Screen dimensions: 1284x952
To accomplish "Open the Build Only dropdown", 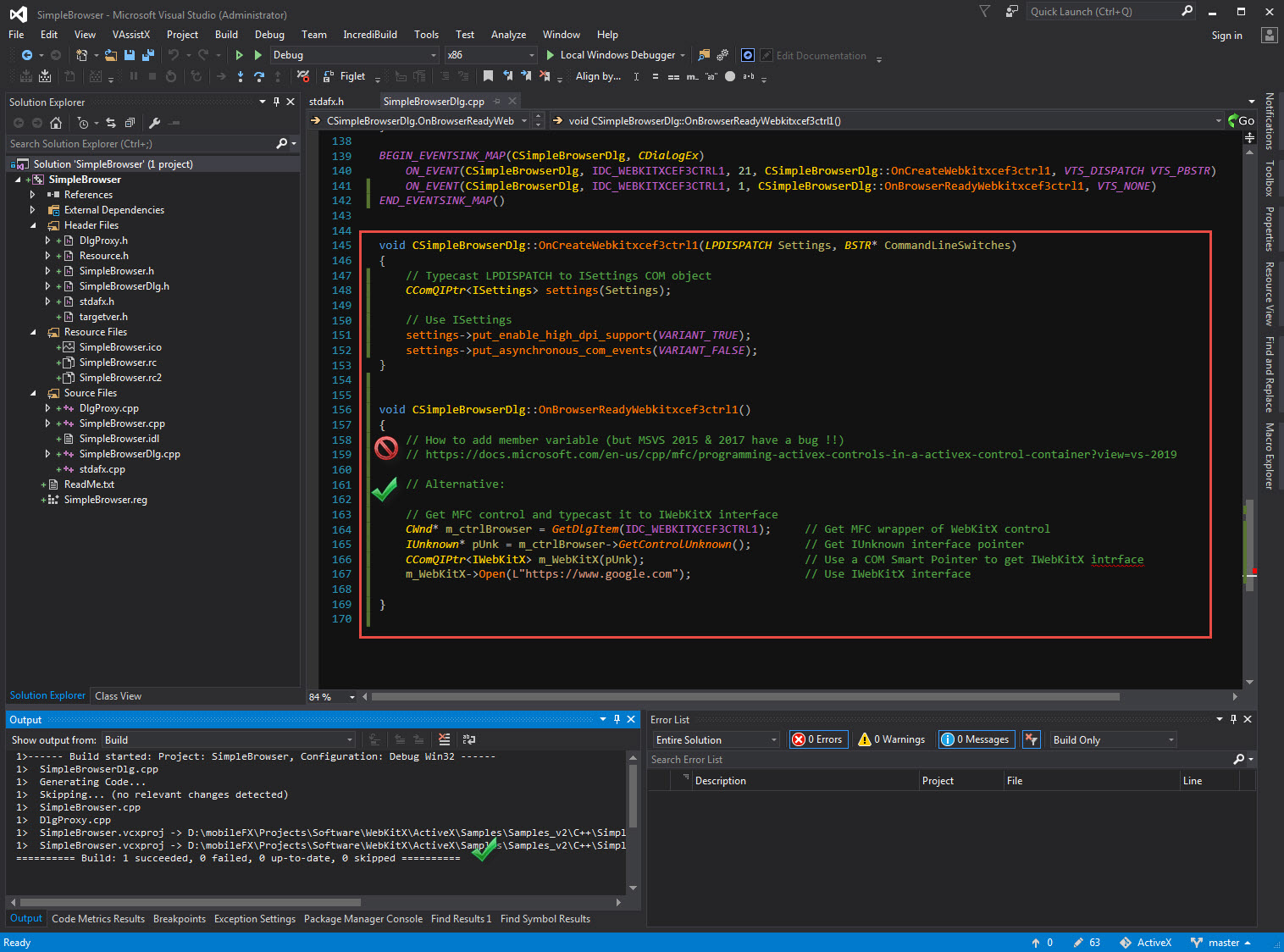I will tap(1113, 739).
